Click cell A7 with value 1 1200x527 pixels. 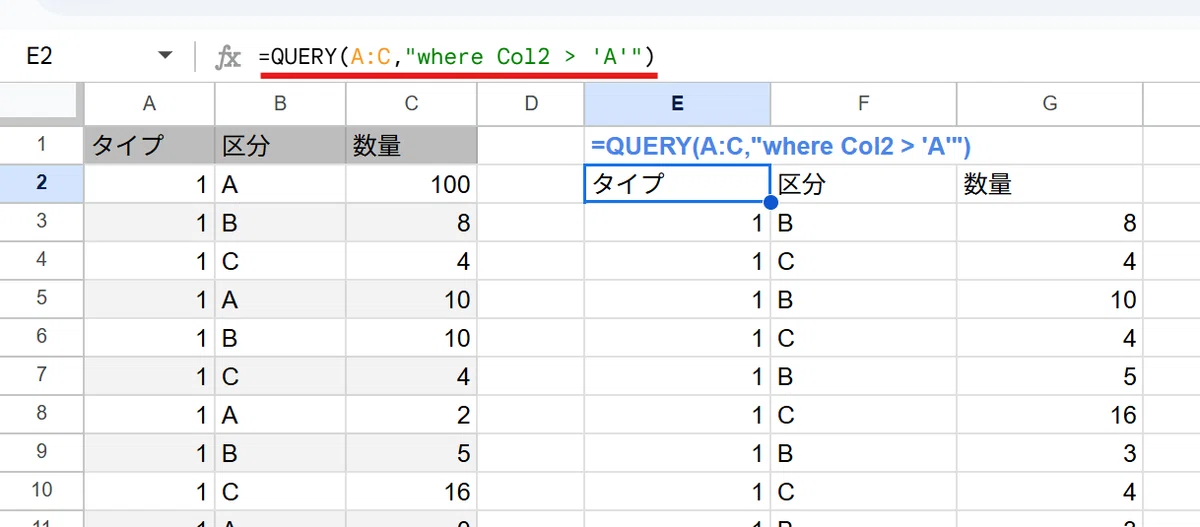tap(149, 375)
